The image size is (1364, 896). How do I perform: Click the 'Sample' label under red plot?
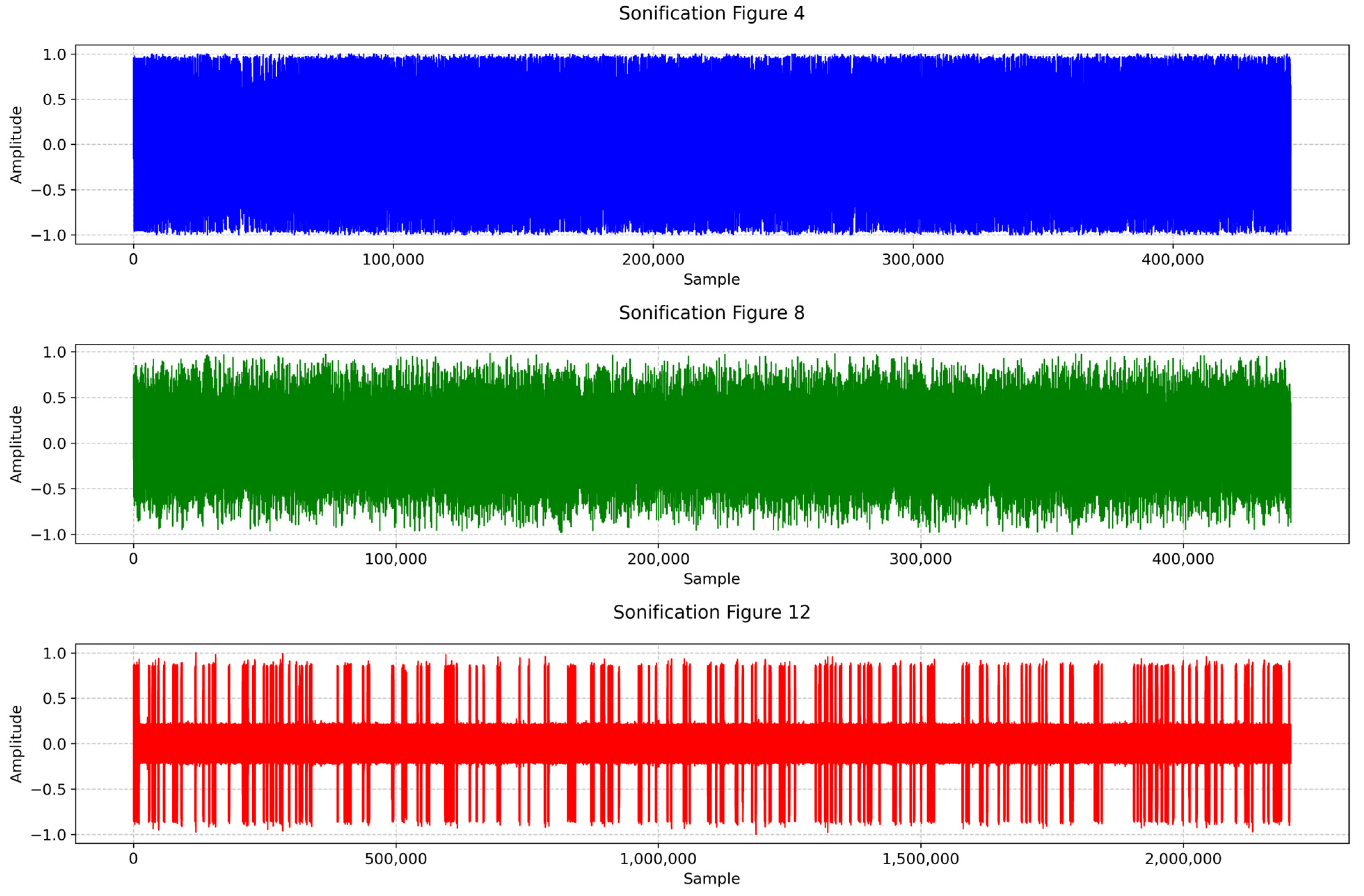[x=711, y=878]
